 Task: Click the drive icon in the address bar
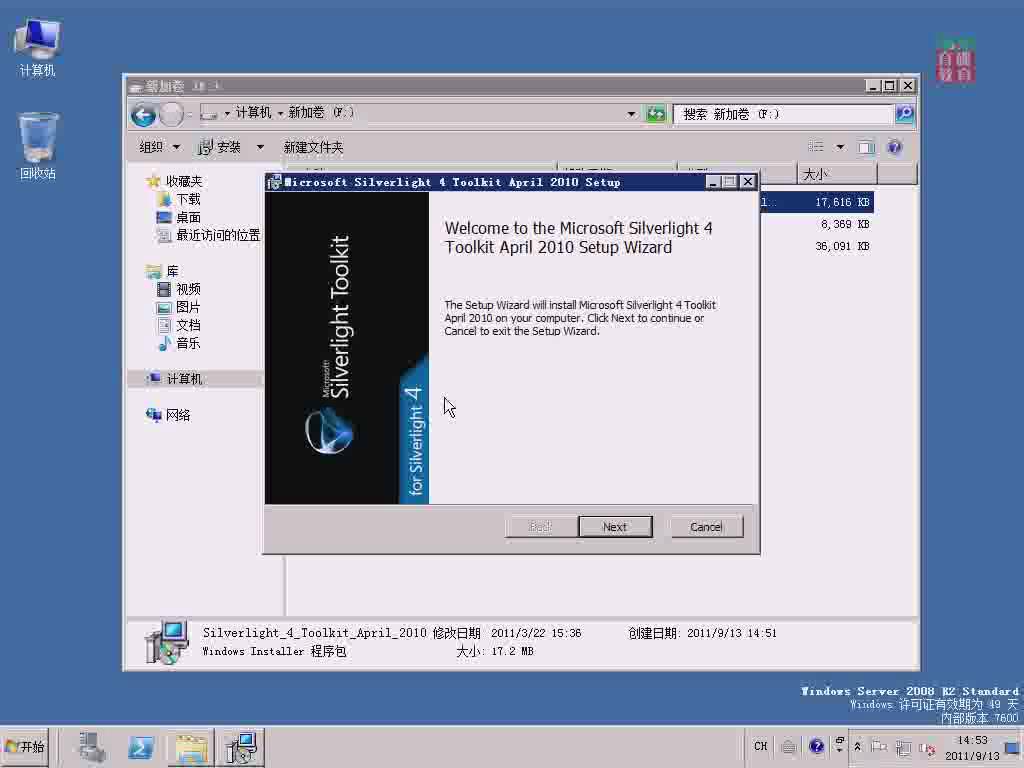209,114
